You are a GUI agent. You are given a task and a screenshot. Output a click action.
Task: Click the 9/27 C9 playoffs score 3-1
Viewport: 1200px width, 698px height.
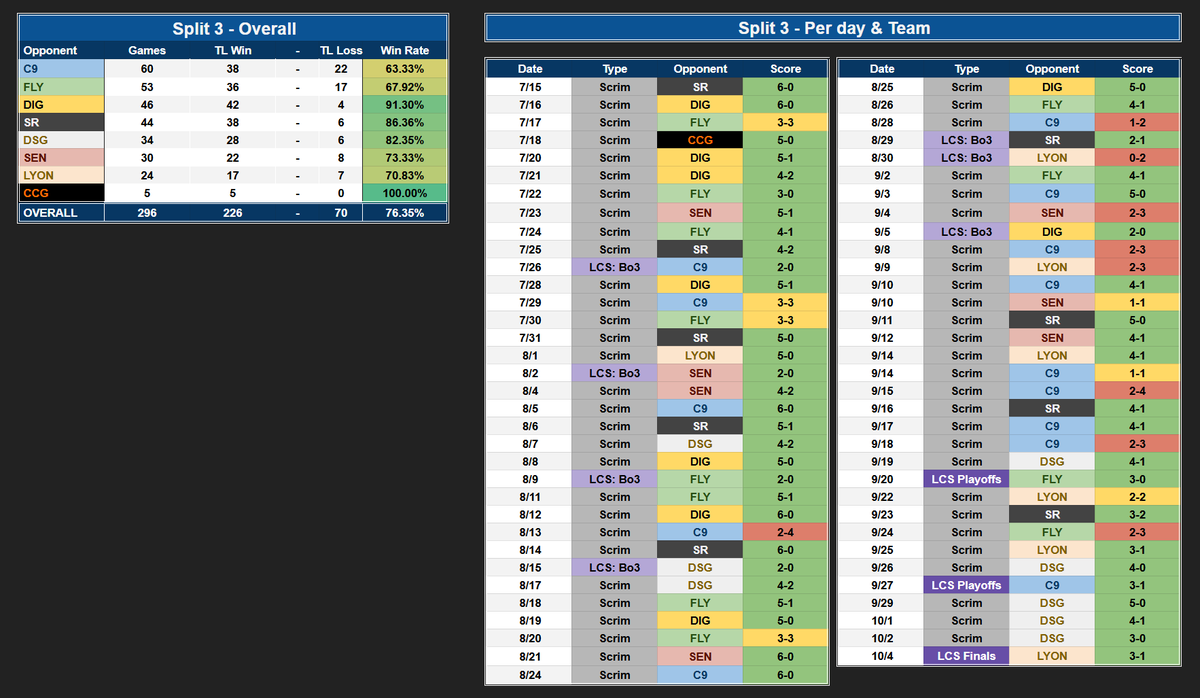pos(1137,585)
